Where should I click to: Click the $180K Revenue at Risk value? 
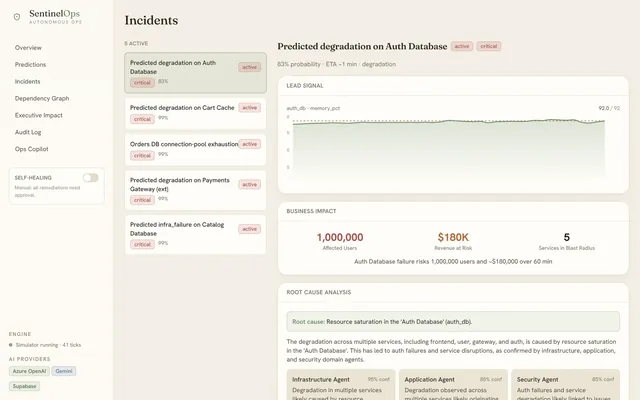click(x=453, y=237)
